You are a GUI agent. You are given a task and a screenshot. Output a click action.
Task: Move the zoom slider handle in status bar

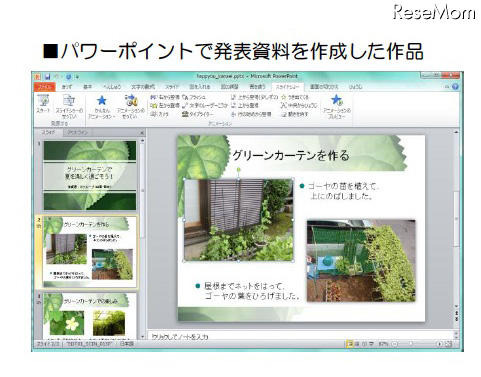point(411,344)
